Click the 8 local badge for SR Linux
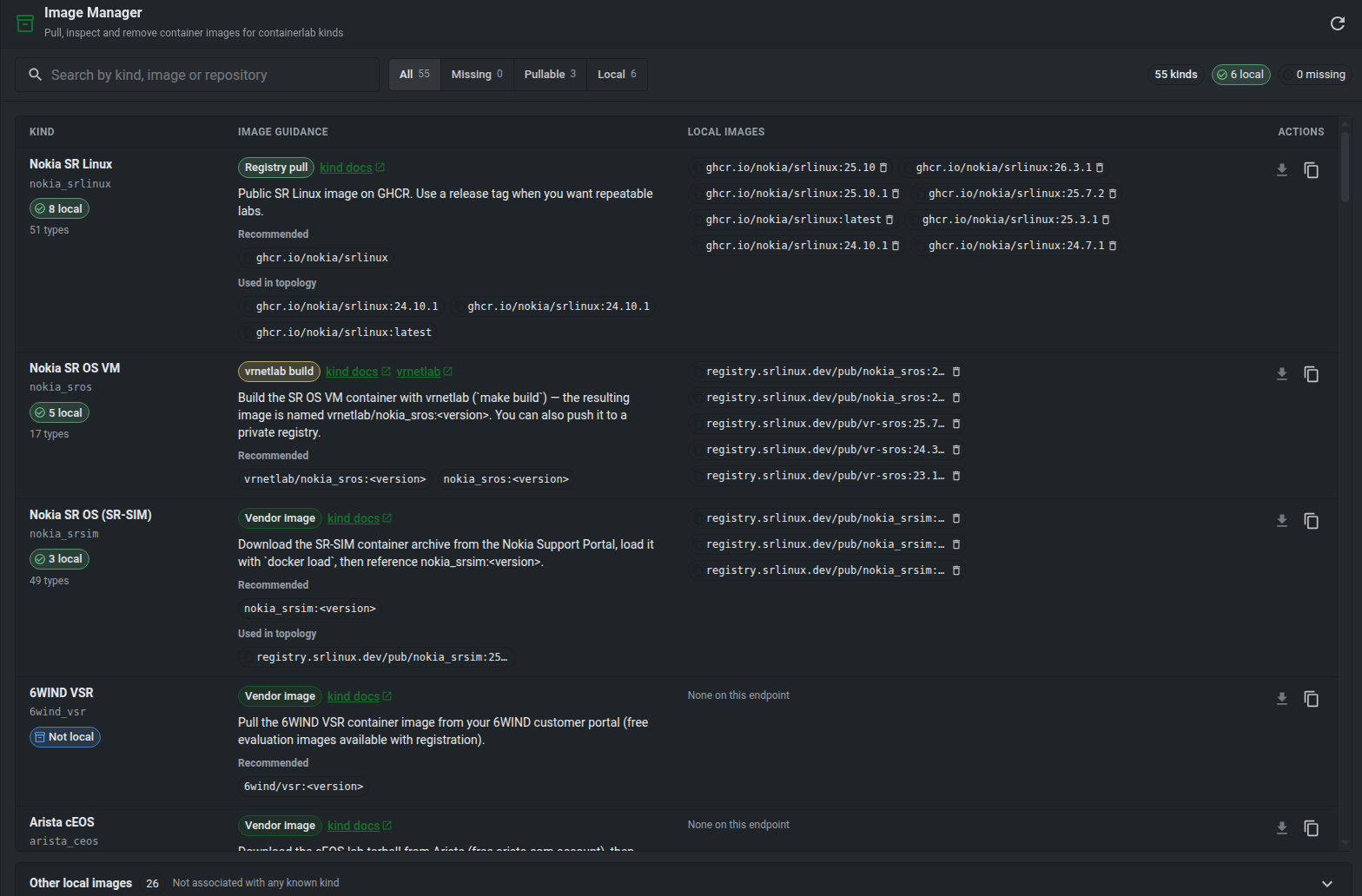The height and width of the screenshot is (896, 1362). pos(59,209)
